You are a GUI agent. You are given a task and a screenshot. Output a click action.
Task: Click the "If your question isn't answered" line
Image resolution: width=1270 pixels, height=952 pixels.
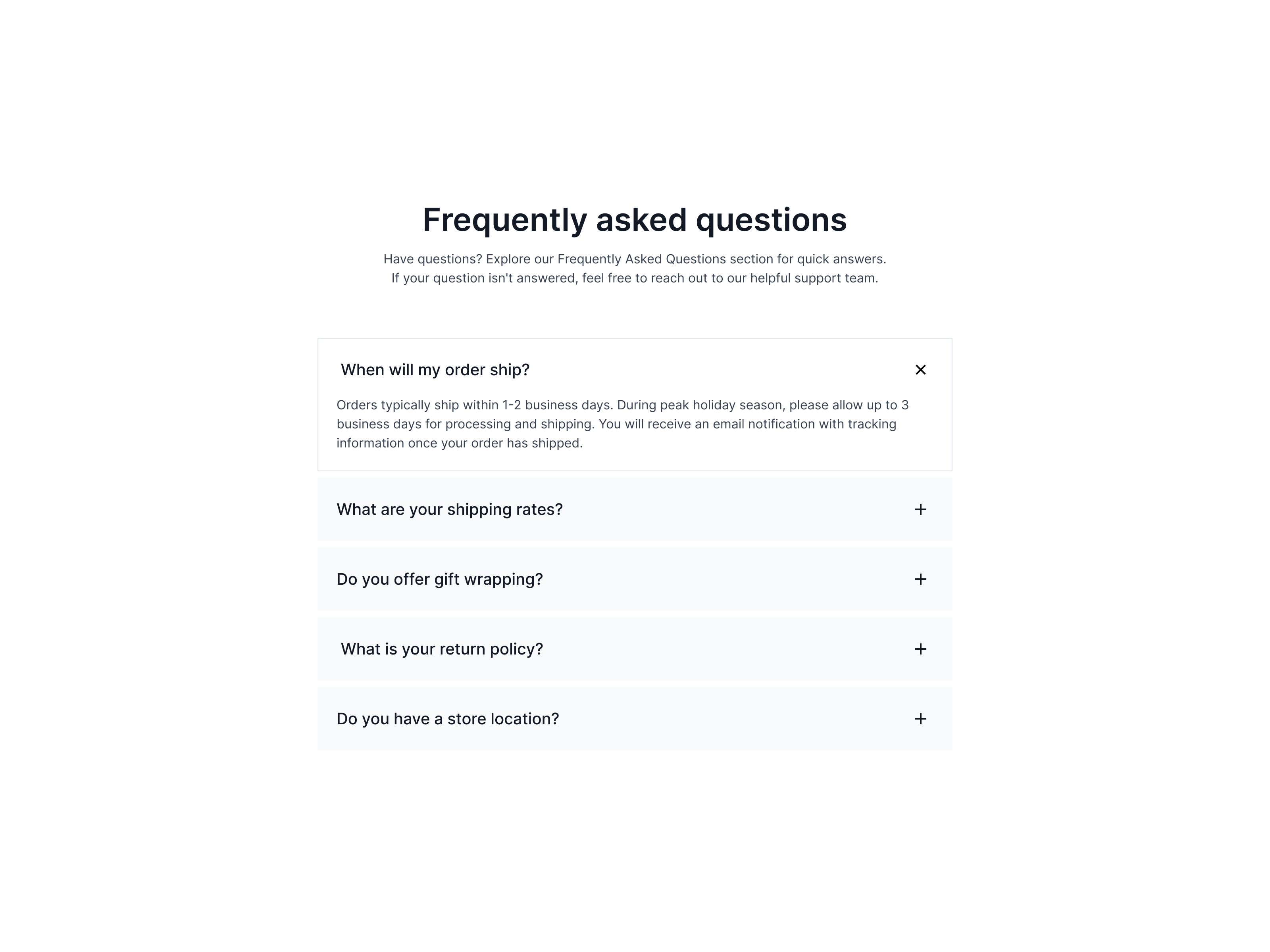tap(635, 278)
